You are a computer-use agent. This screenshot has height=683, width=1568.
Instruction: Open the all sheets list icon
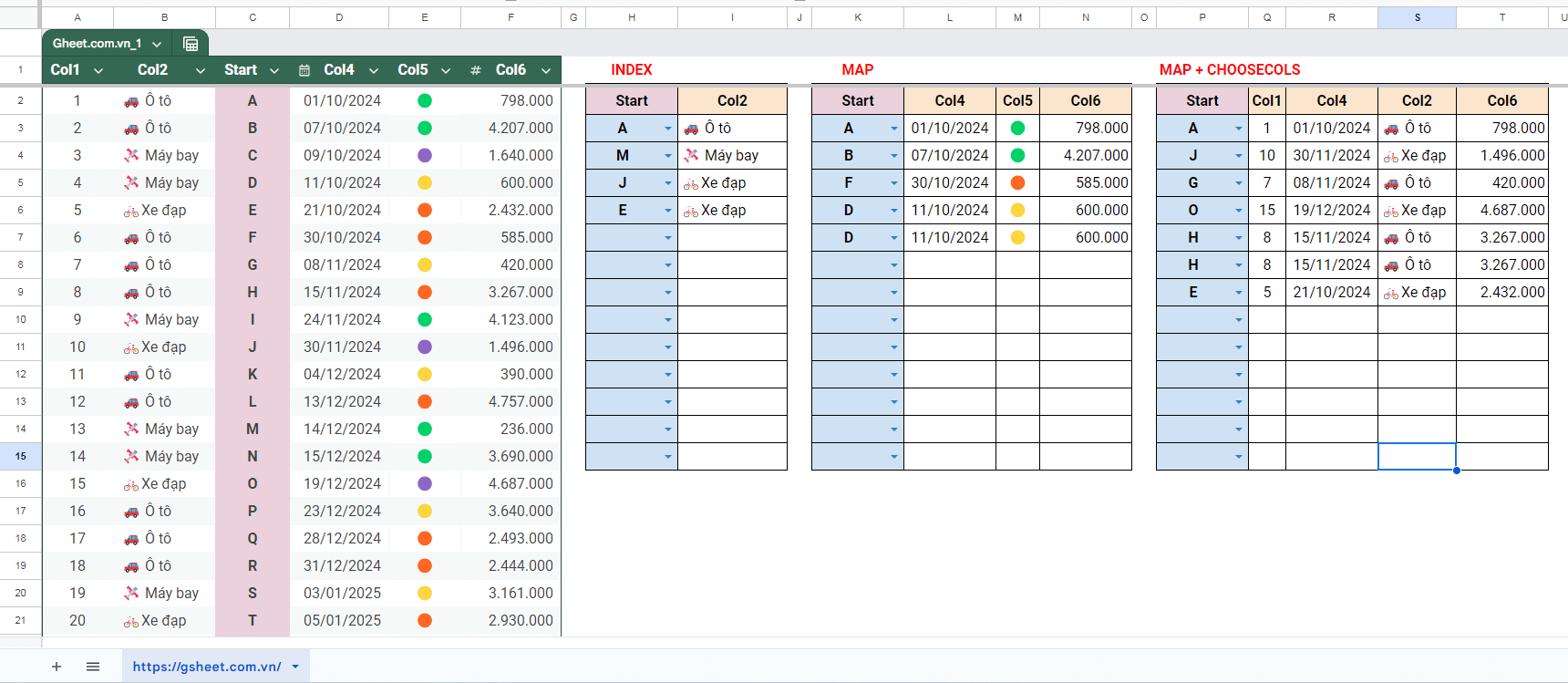93,667
